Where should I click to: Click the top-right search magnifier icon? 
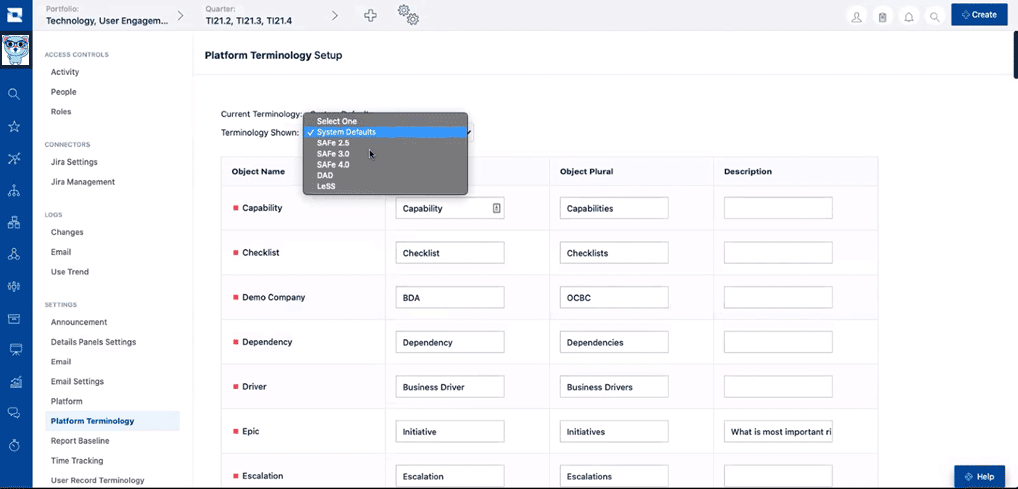coord(934,17)
